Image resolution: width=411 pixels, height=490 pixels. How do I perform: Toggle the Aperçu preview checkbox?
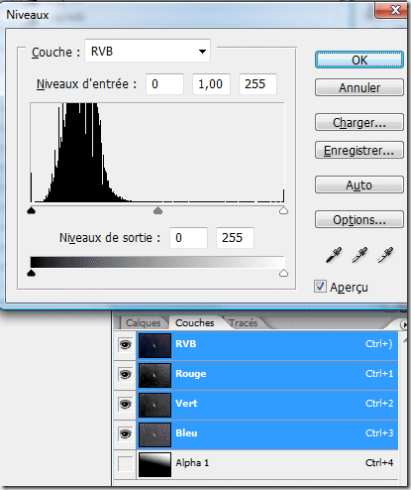pos(320,286)
